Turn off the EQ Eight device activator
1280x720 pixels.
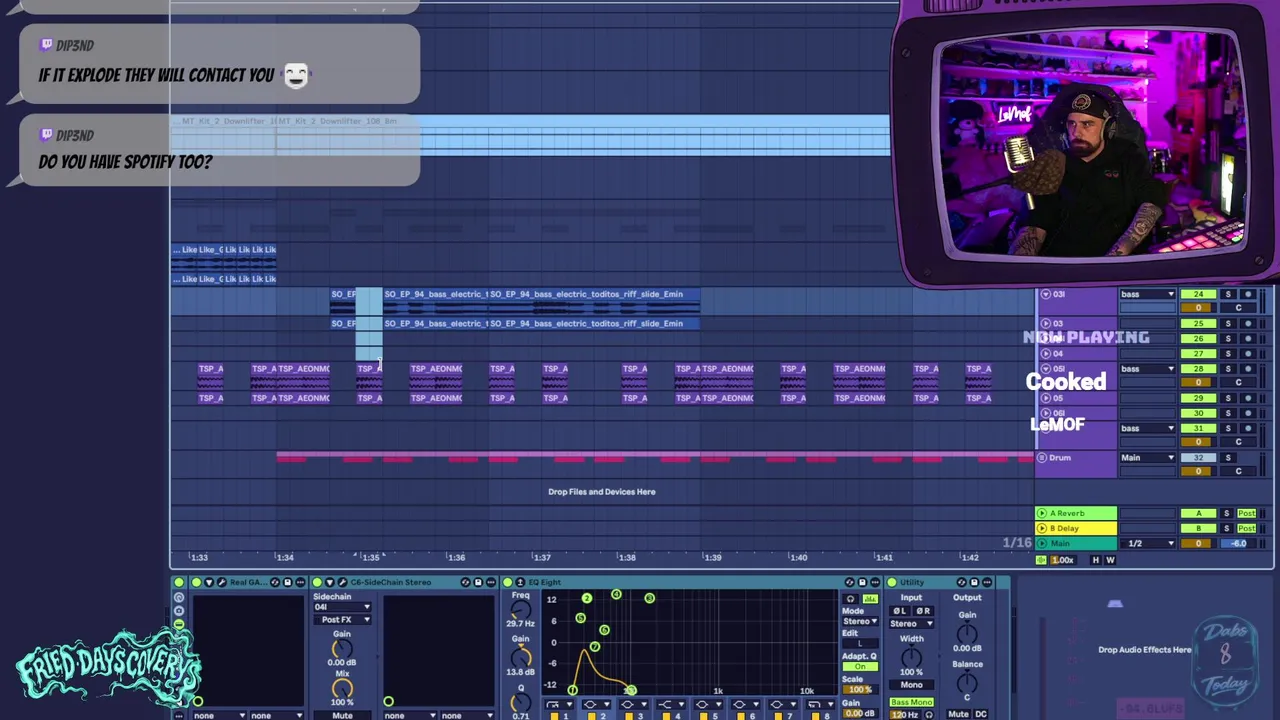pos(507,582)
